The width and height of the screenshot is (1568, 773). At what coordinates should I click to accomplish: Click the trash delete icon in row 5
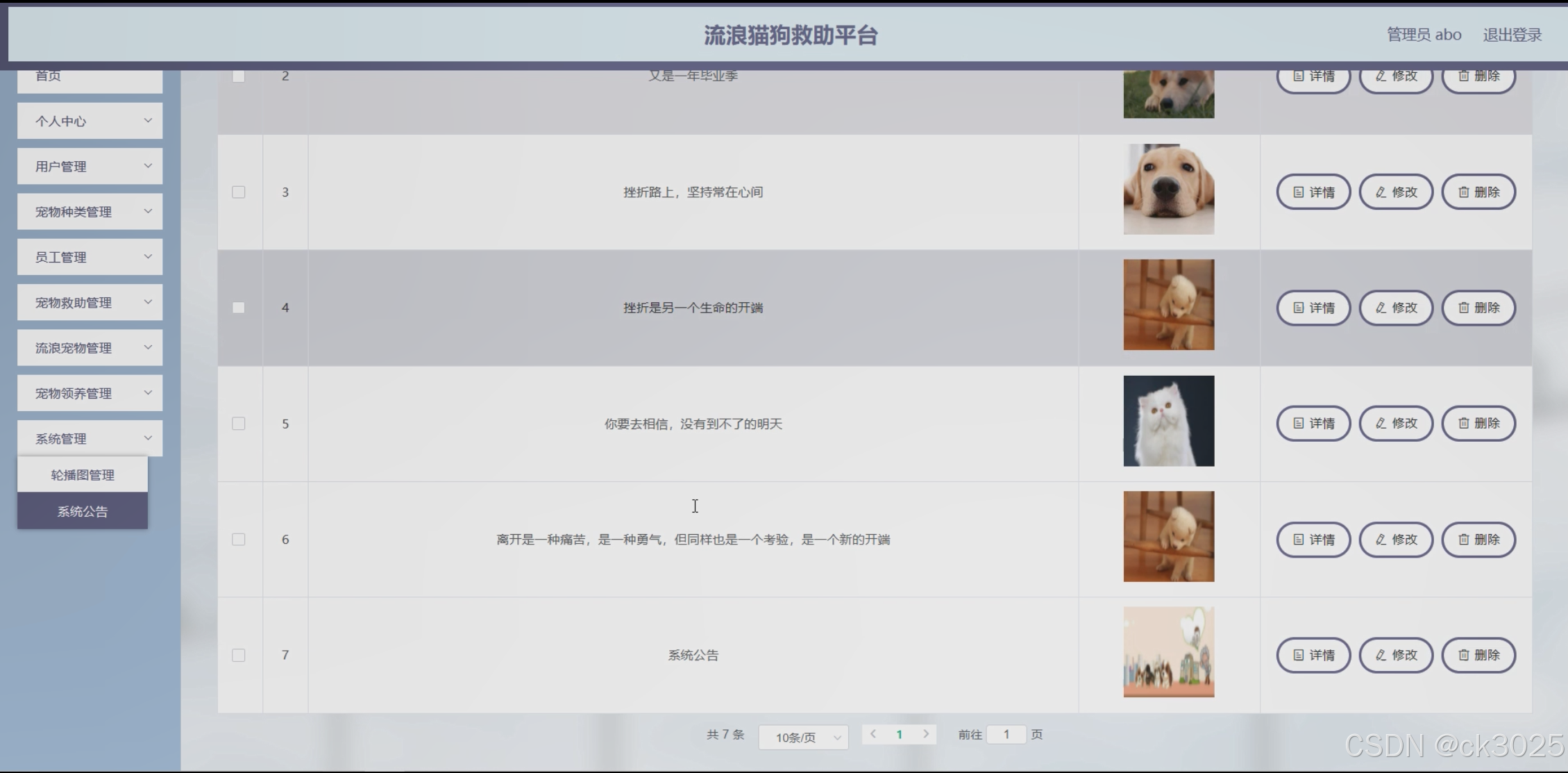tap(1463, 424)
